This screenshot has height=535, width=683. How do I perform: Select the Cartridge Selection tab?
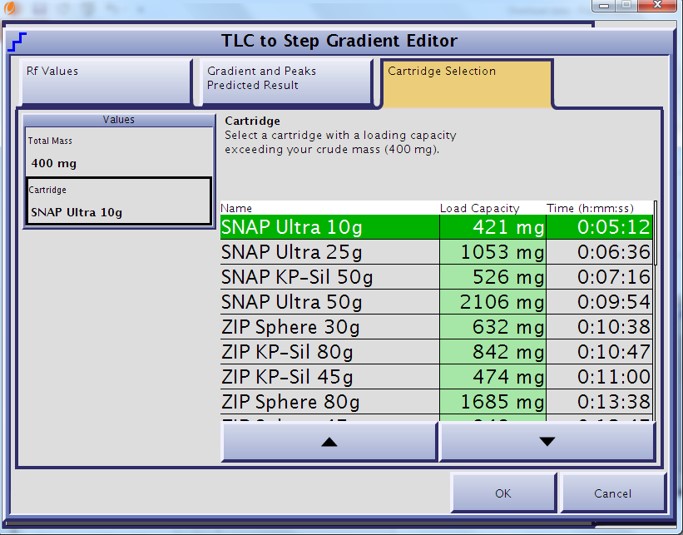coord(465,81)
